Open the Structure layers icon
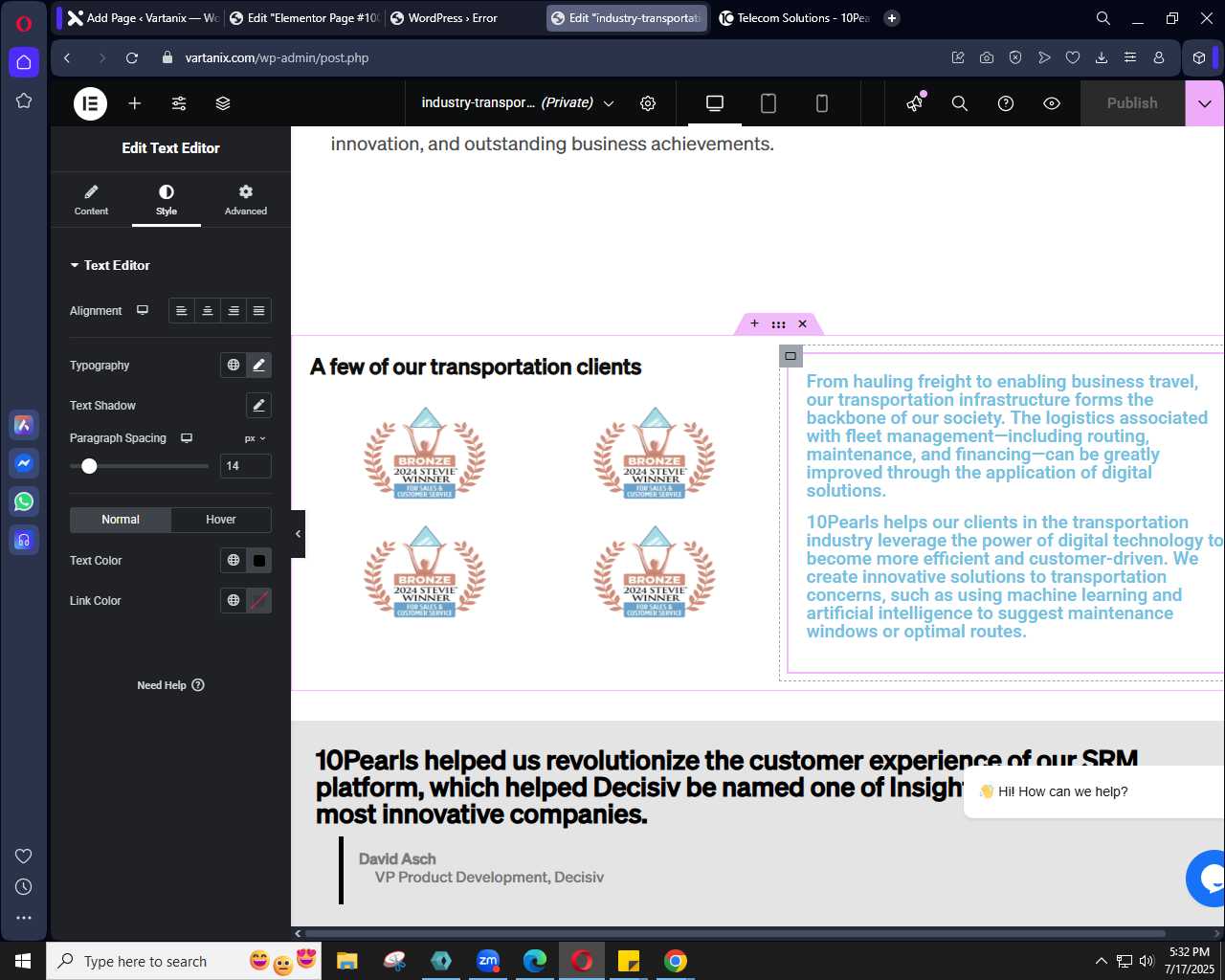1225x980 pixels. click(x=223, y=103)
